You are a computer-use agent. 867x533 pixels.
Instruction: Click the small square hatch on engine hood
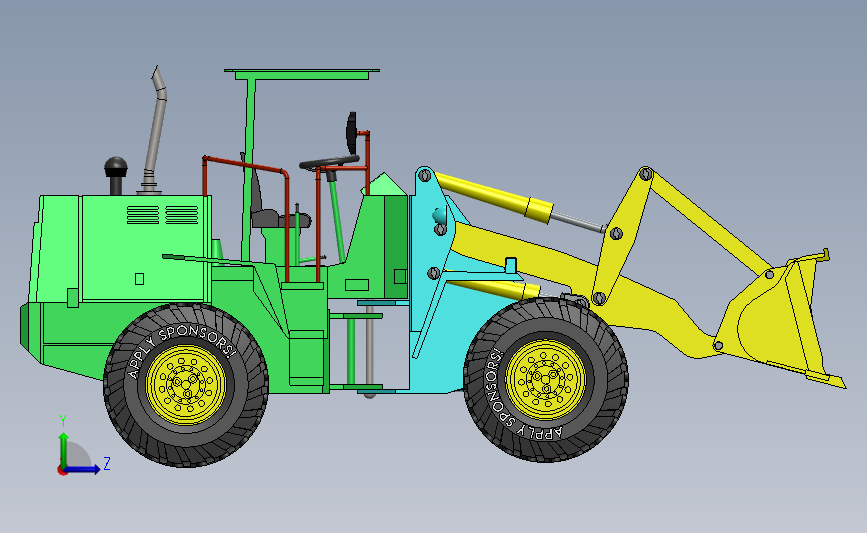click(x=139, y=279)
